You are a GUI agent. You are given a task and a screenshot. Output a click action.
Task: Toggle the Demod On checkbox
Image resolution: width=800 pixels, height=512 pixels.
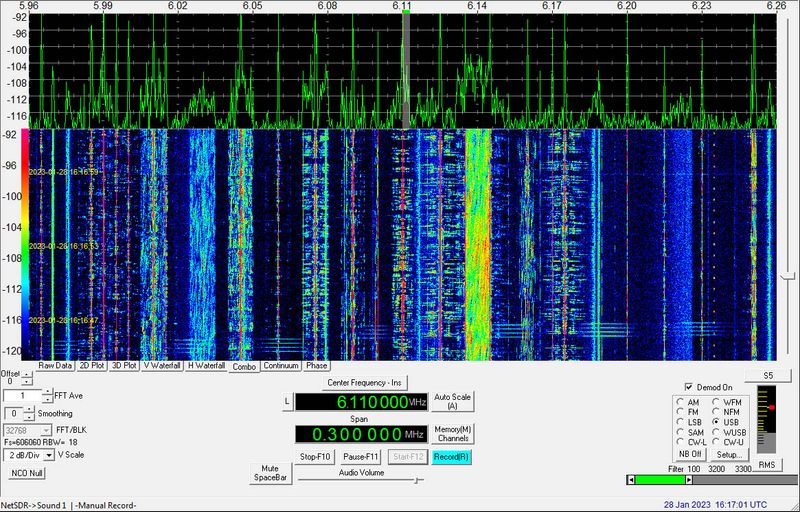pos(689,387)
